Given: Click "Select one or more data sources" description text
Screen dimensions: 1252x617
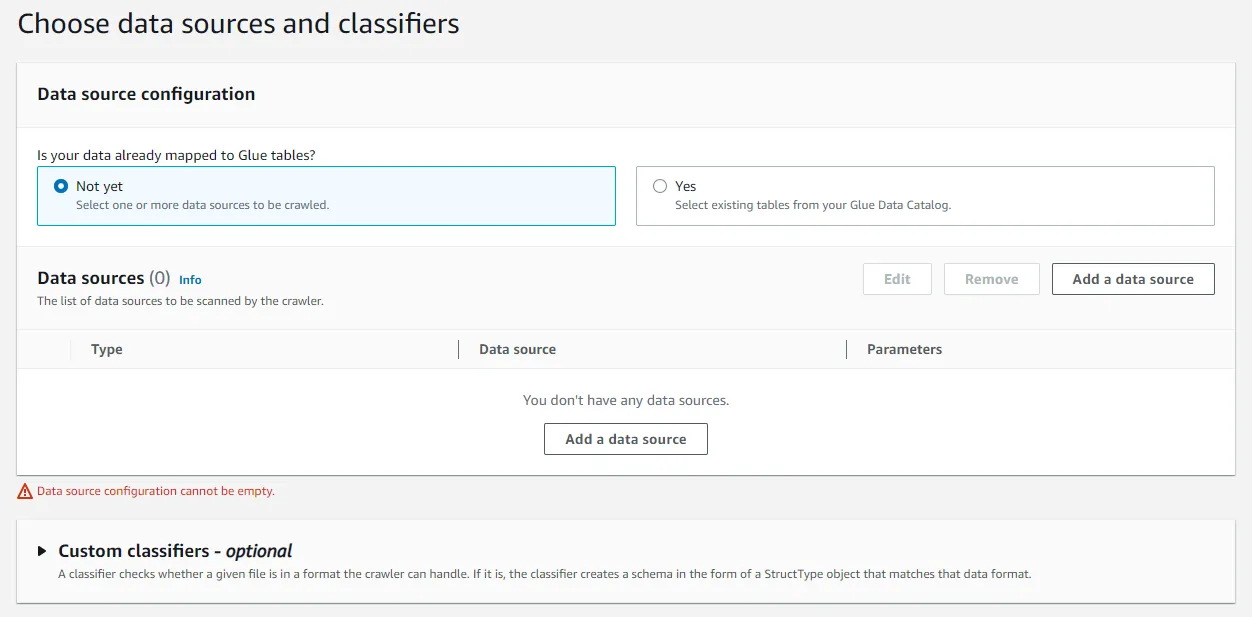Looking at the screenshot, I should (202, 205).
